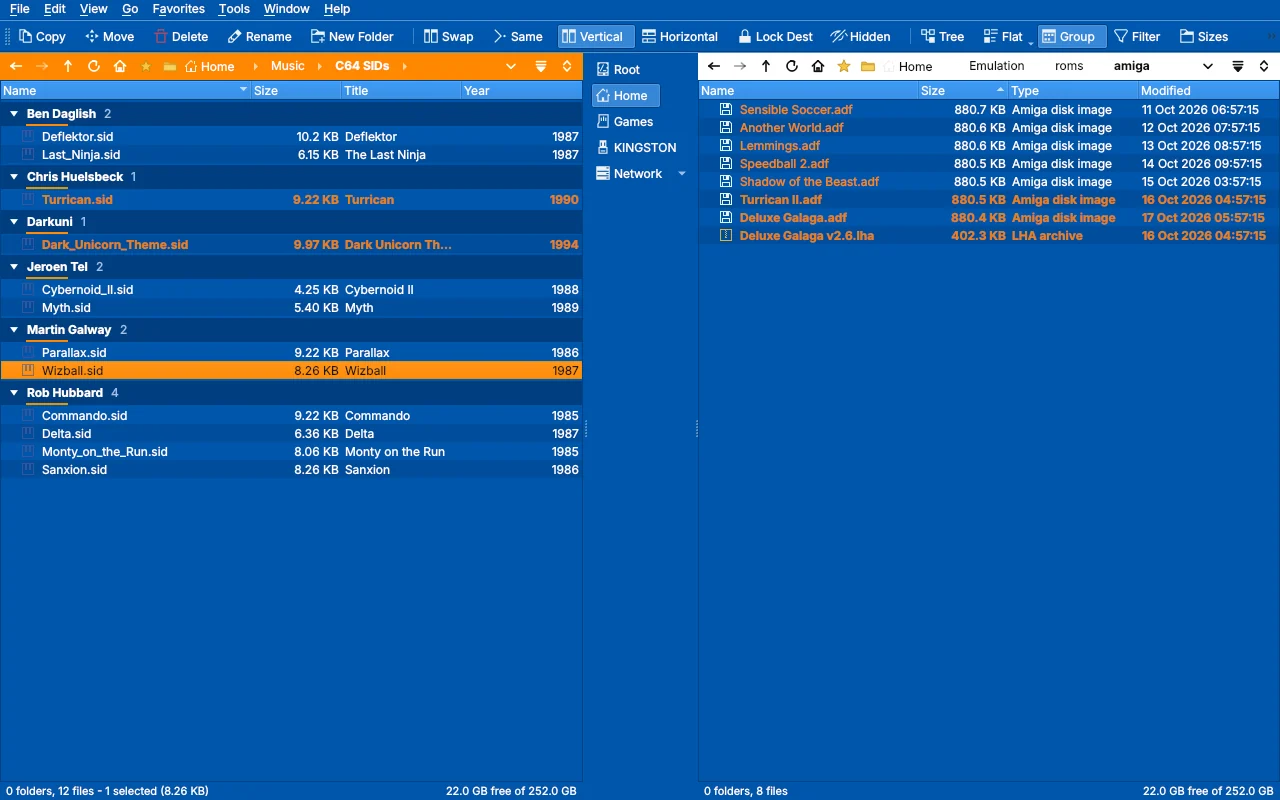Collapse the Jeroen Tel group
1280x800 pixels.
click(14, 267)
